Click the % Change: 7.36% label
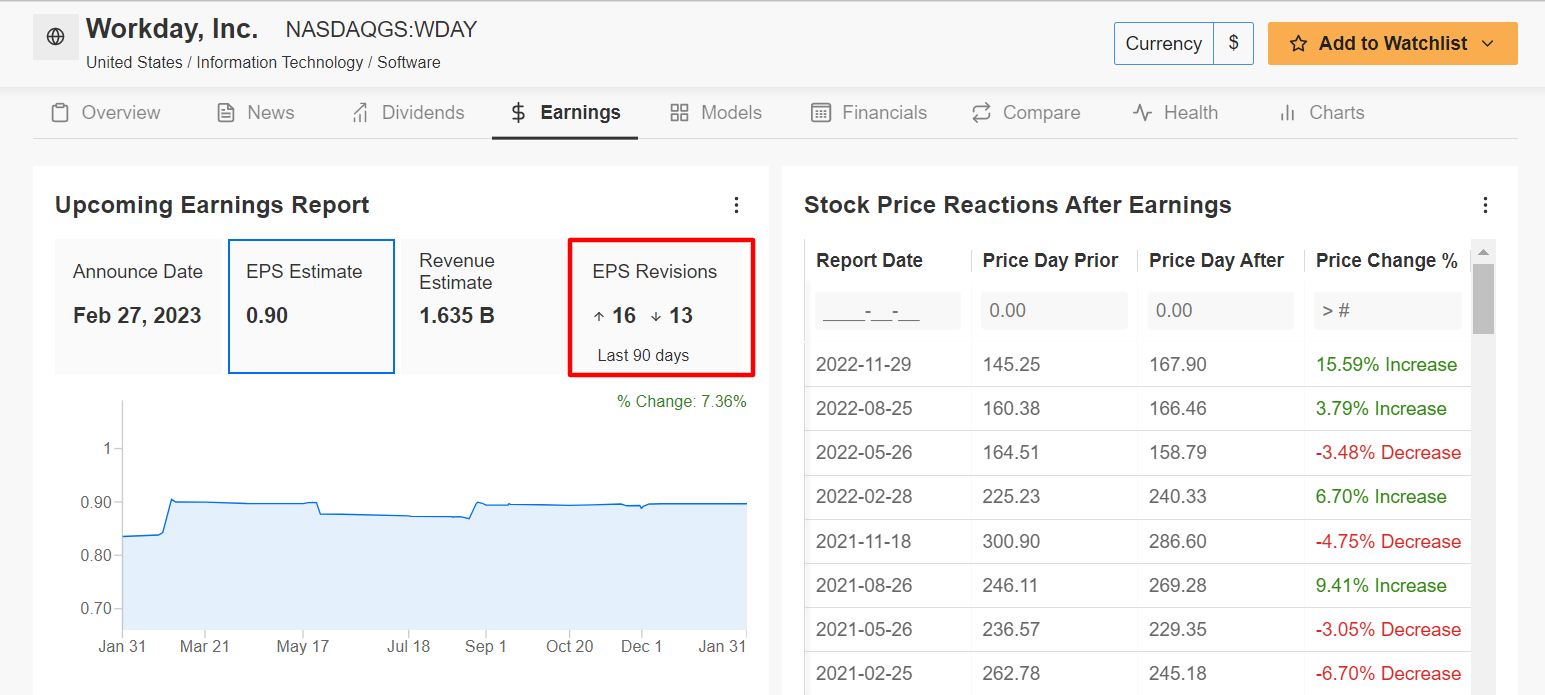This screenshot has width=1545, height=695. [682, 402]
